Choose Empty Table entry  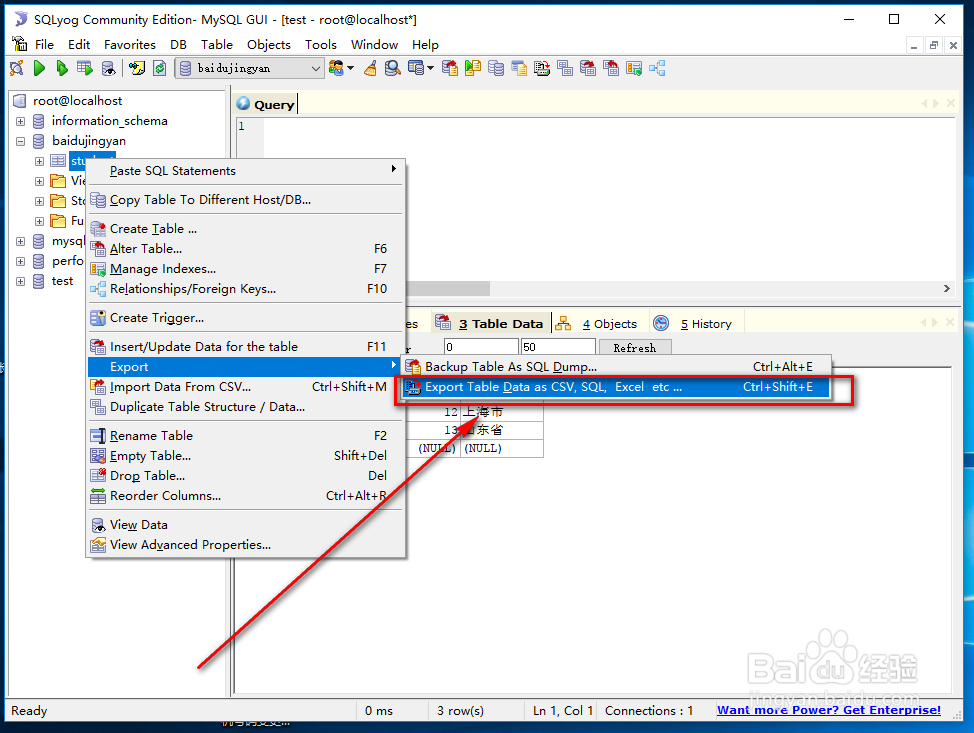(x=245, y=455)
